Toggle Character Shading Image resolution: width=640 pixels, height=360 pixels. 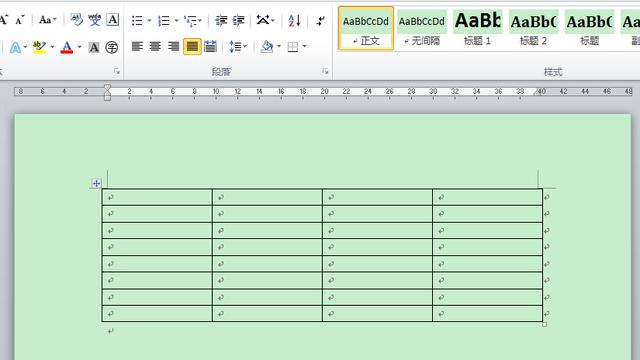pyautogui.click(x=94, y=47)
